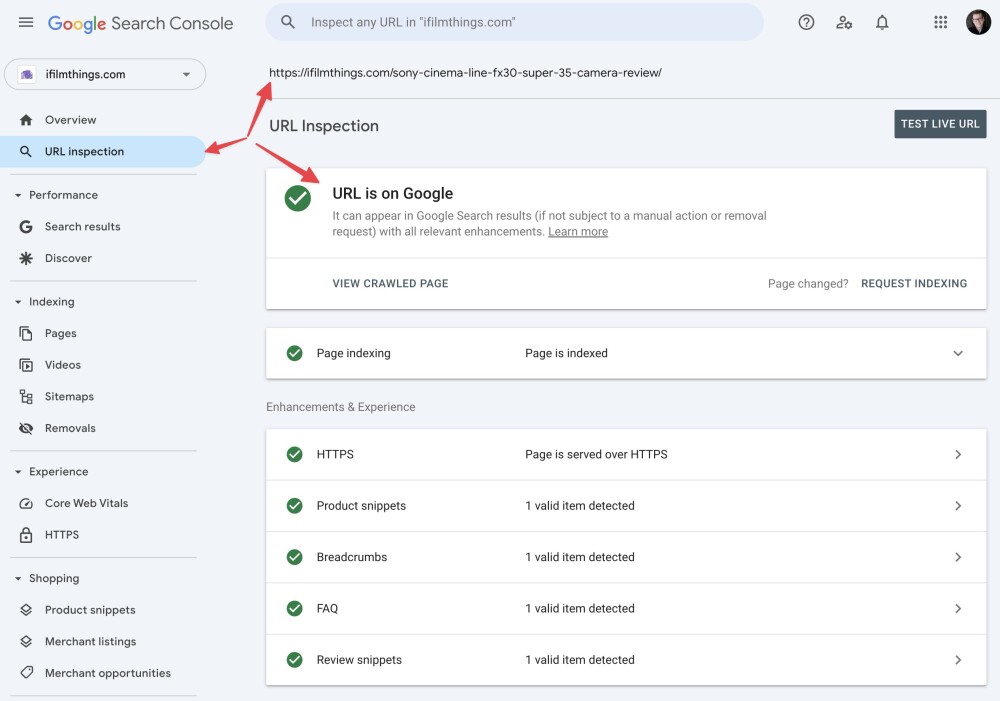
Task: Click the search magnifier icon in URL bar
Action: pyautogui.click(x=288, y=22)
